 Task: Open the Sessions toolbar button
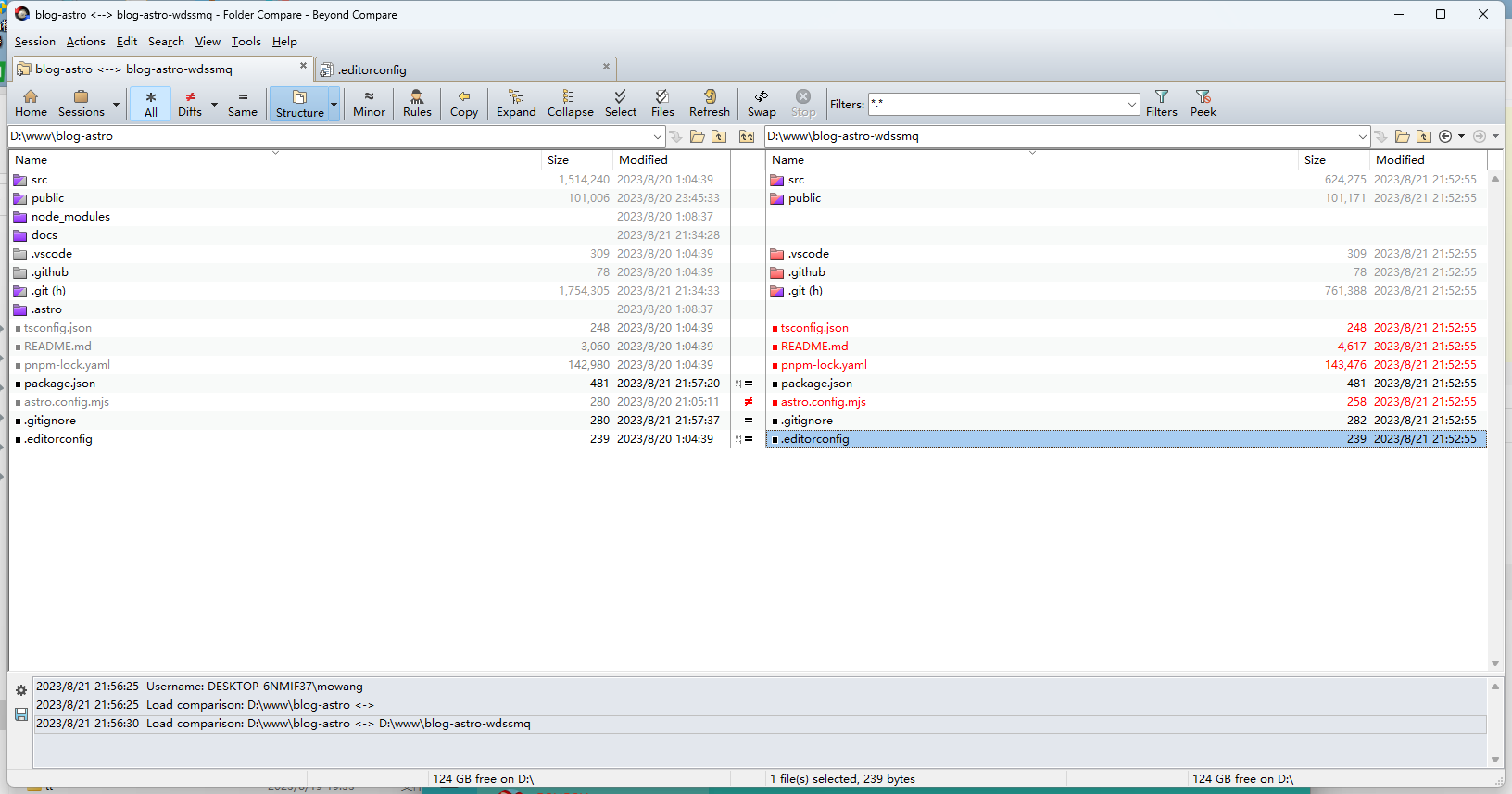(x=82, y=104)
